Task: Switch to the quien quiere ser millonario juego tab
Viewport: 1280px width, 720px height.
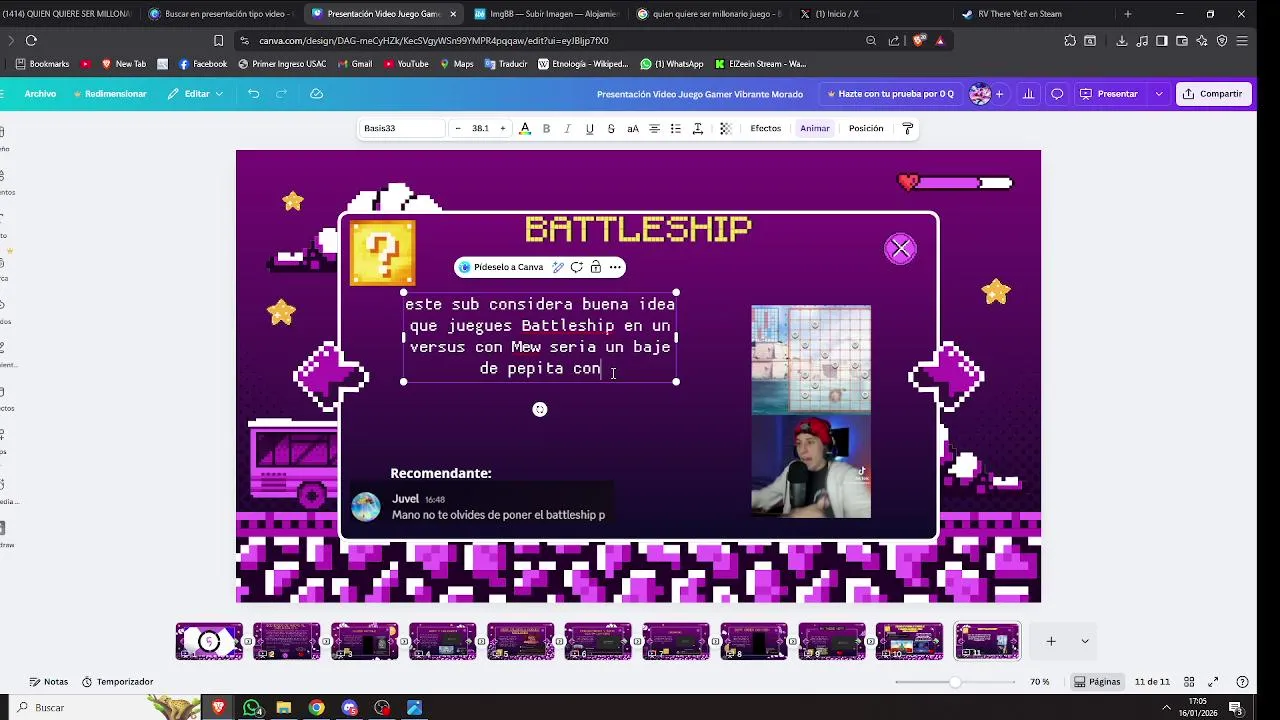Action: 710,14
